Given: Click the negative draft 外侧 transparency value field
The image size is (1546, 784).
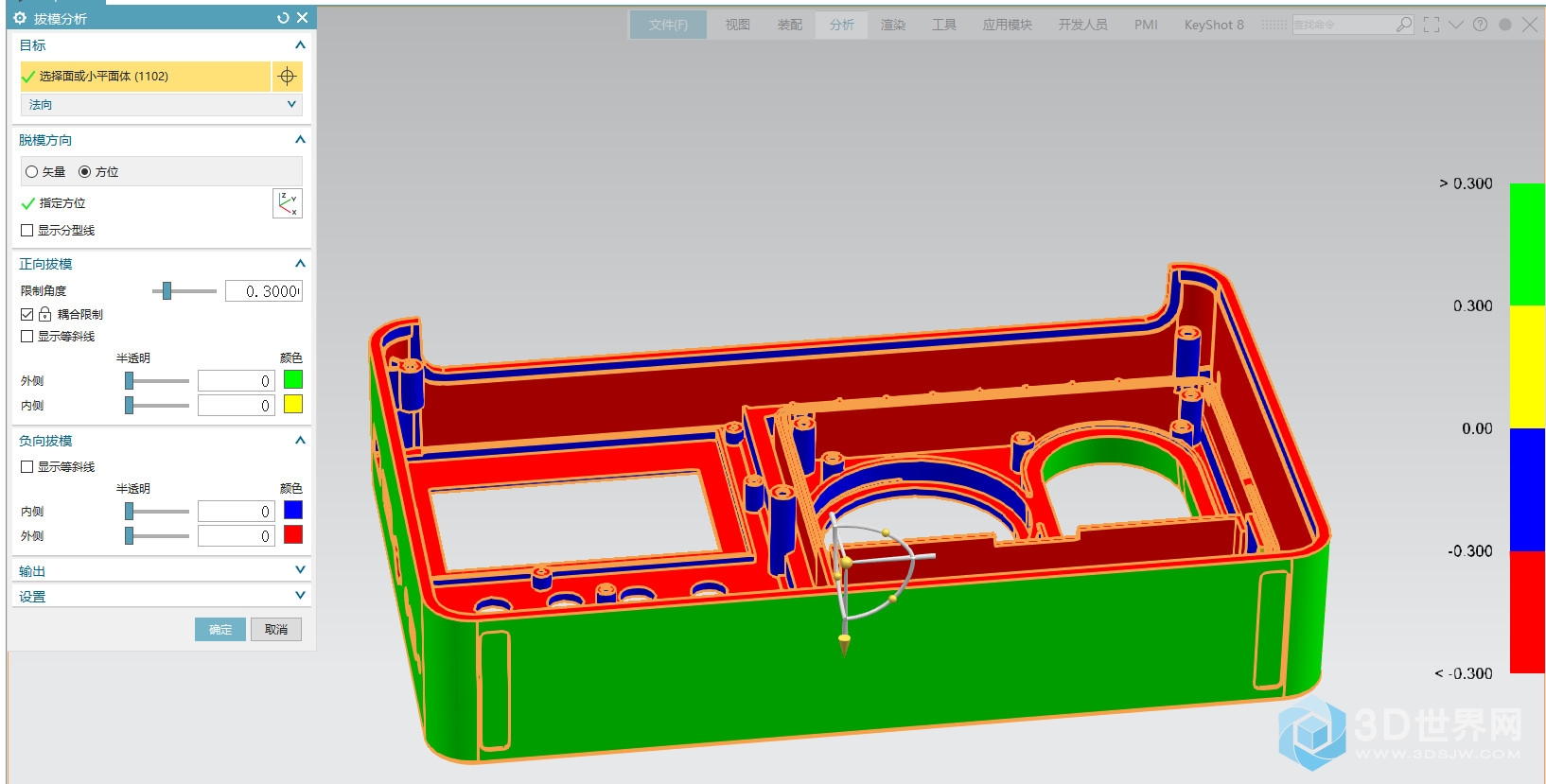Looking at the screenshot, I should click(237, 536).
